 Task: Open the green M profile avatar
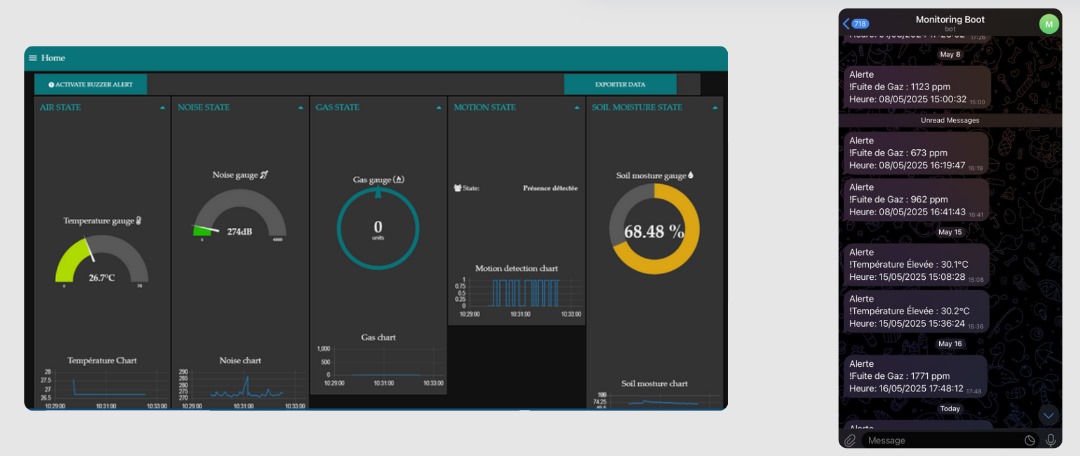click(1048, 24)
